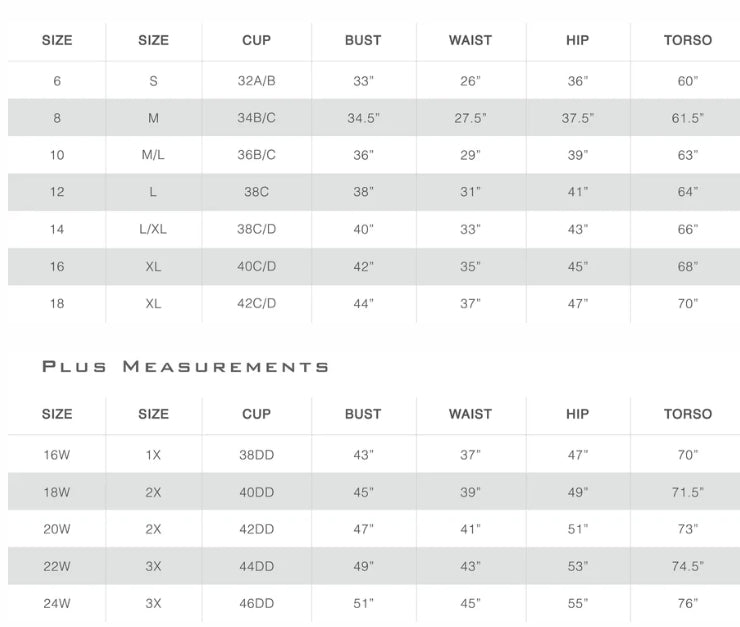This screenshot has width=740, height=627.
Task: Click the 38C/D cup cell
Action: pos(256,229)
